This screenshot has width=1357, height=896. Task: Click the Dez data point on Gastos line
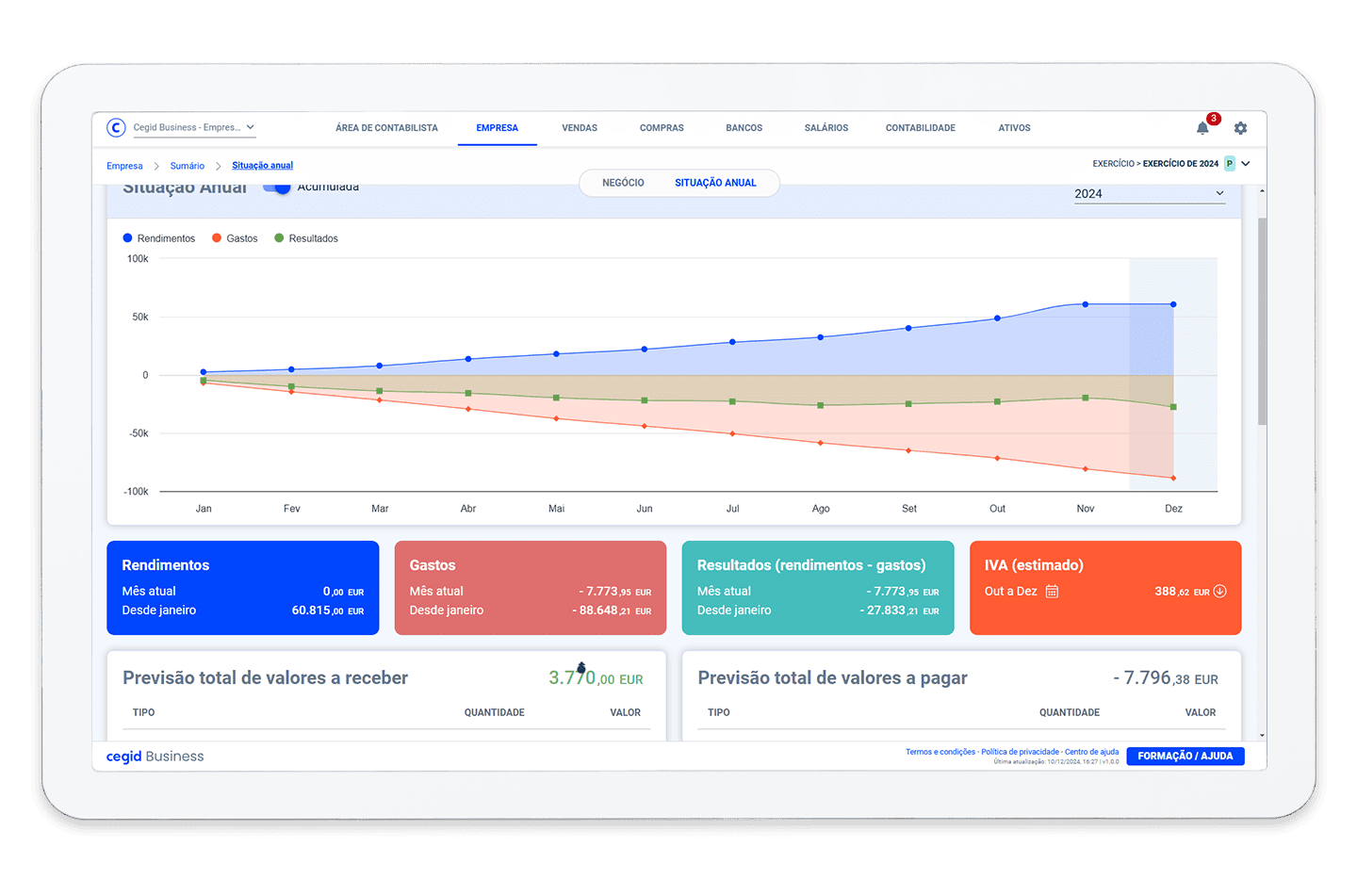[x=1173, y=479]
